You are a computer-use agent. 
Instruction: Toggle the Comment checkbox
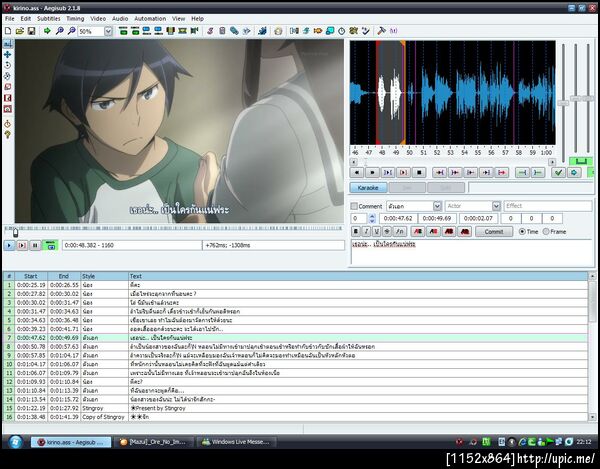tap(354, 206)
